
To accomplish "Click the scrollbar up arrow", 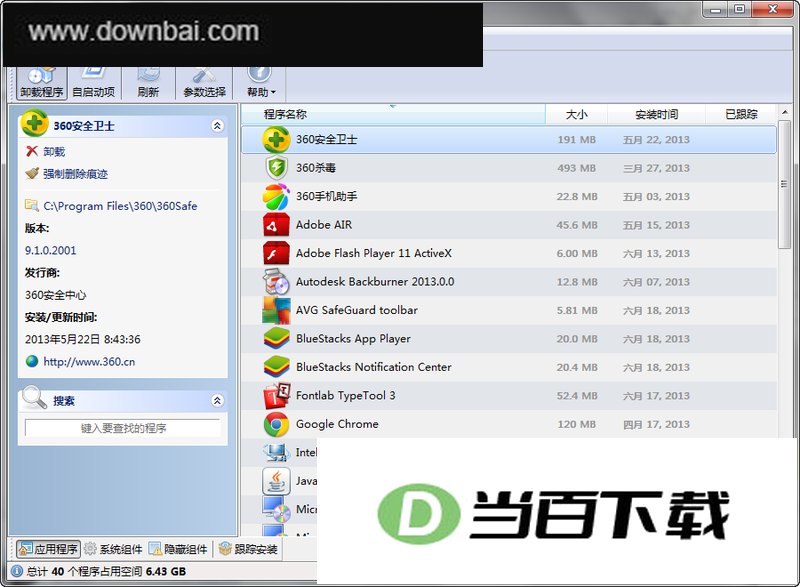I will point(784,112).
